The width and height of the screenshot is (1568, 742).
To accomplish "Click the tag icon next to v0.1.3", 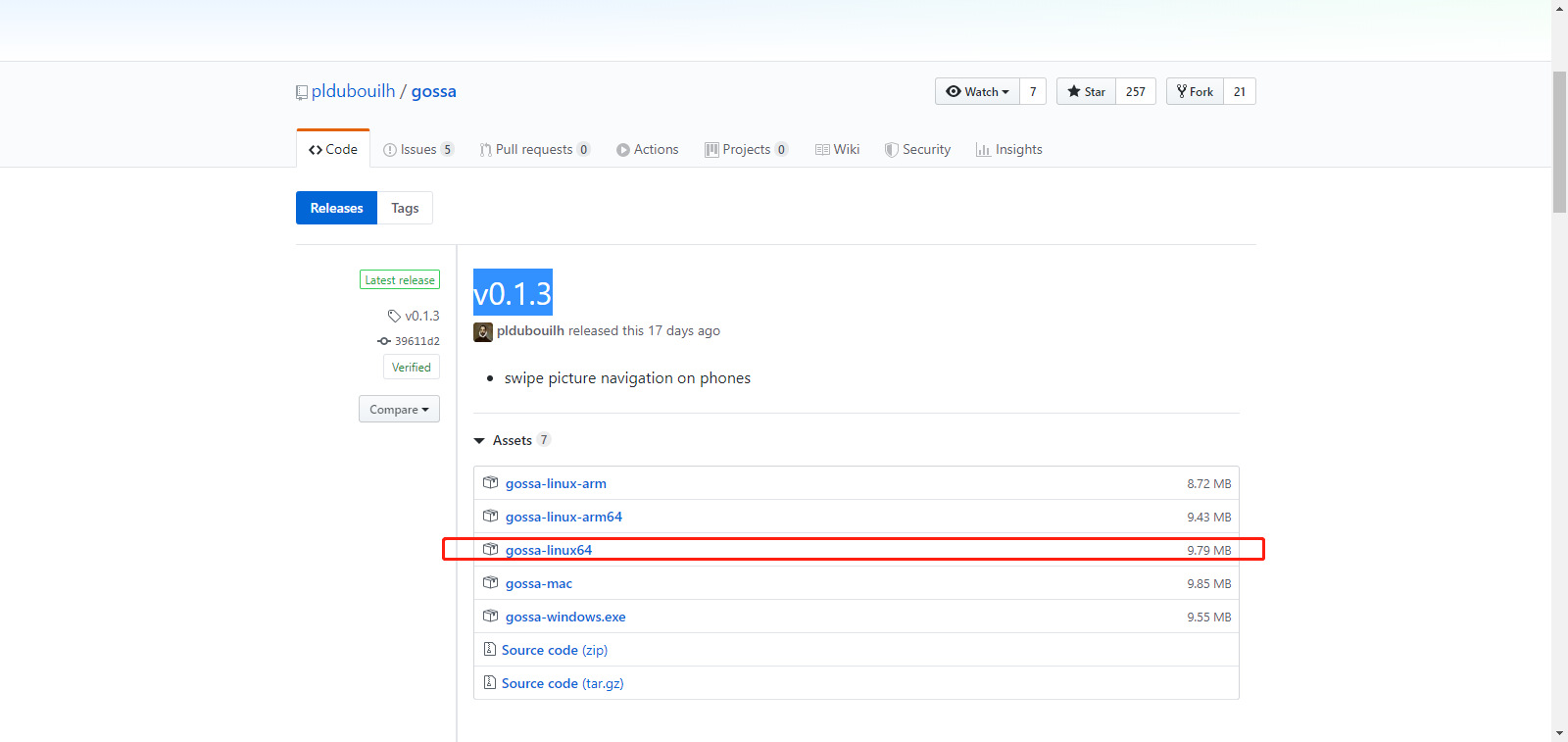I will click(x=394, y=316).
